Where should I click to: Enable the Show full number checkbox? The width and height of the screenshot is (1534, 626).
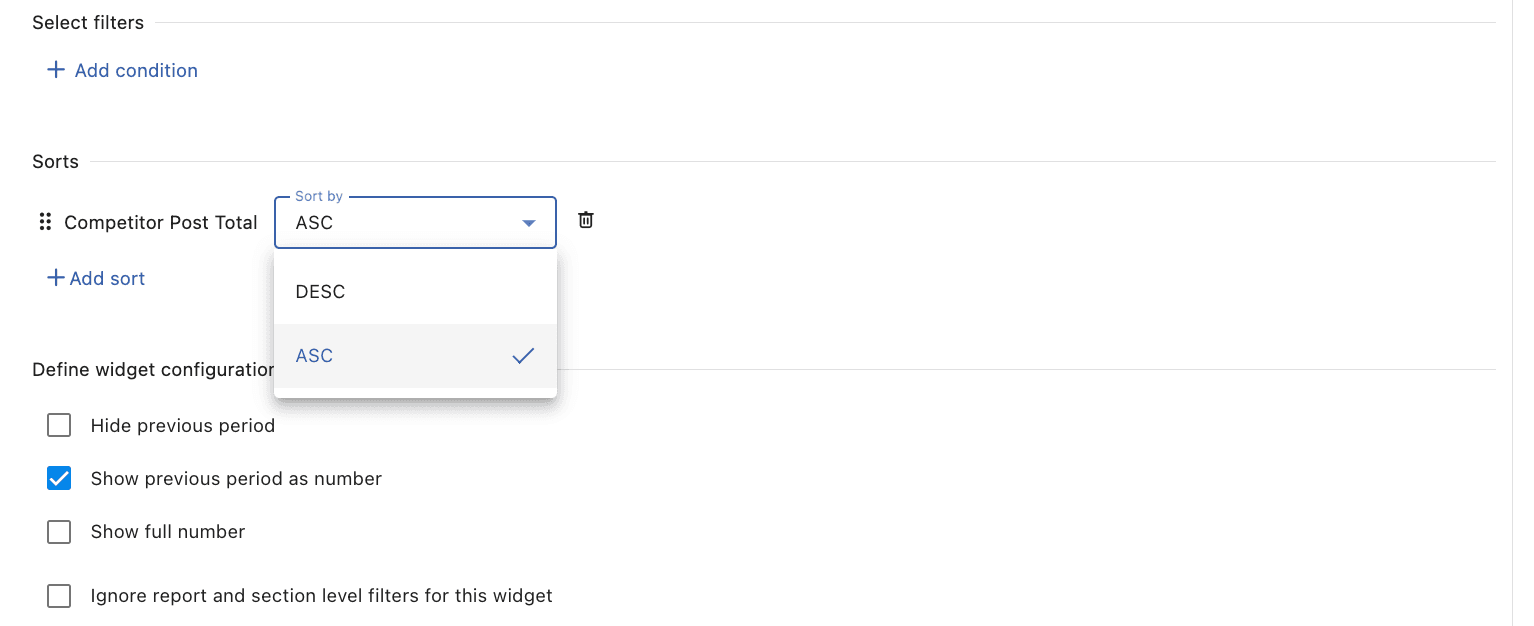pos(59,531)
